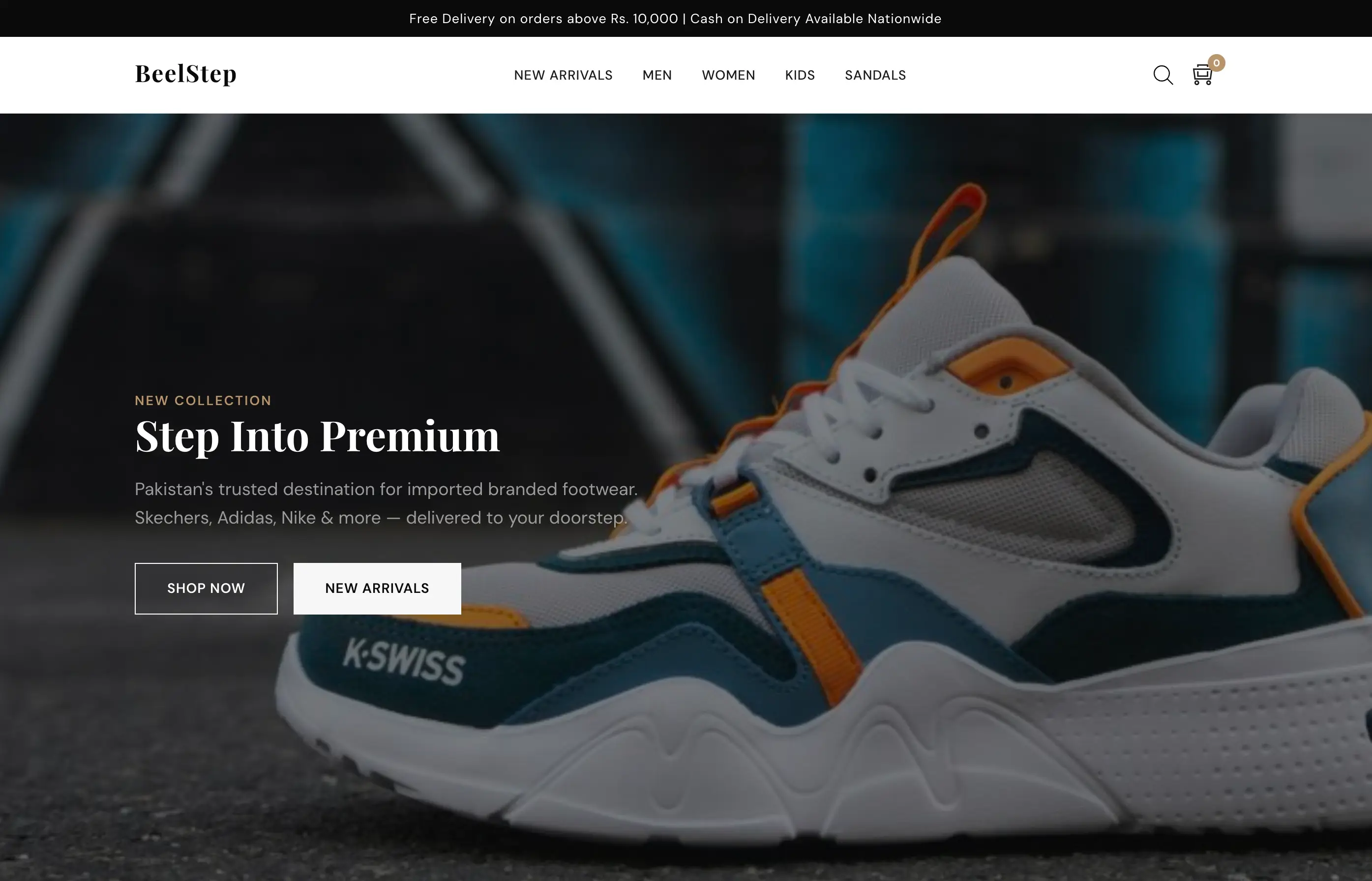Click the K-SWISS logo on the sneaker
Screen dimensions: 1372x881
[404, 661]
